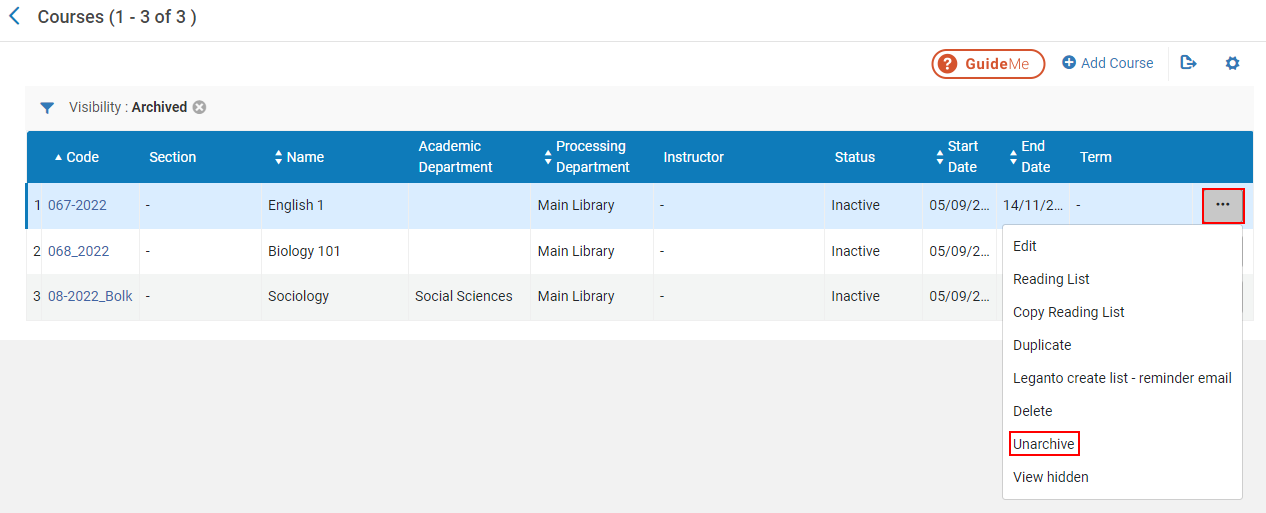The image size is (1266, 513).
Task: Sort by Processing Department column
Action: (590, 157)
